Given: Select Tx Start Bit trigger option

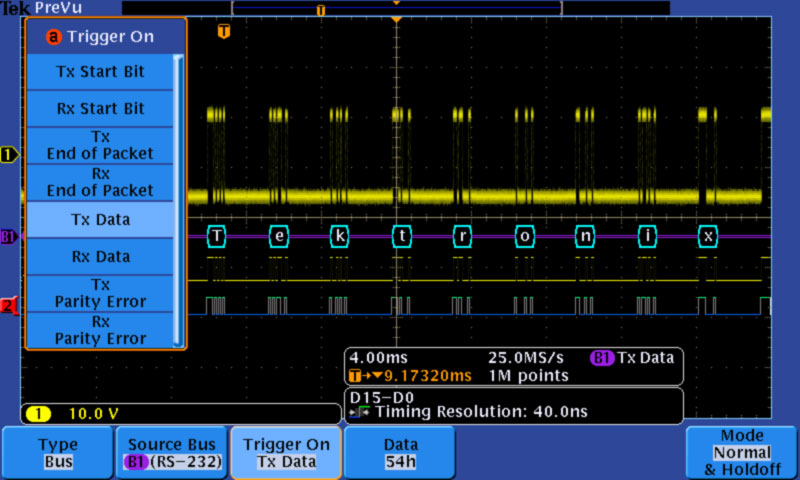Looking at the screenshot, I should (100, 72).
